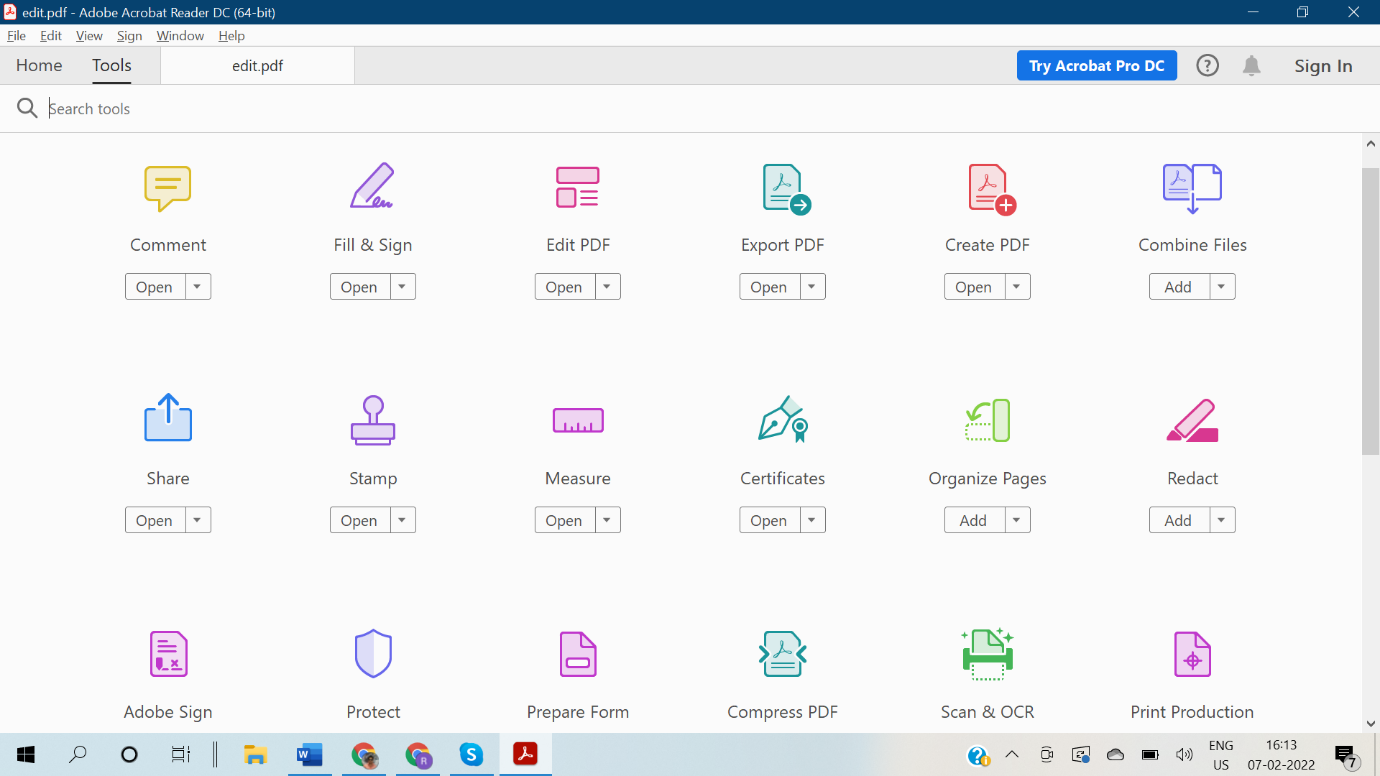
Task: Select the Stamp tool icon
Action: pyautogui.click(x=373, y=420)
